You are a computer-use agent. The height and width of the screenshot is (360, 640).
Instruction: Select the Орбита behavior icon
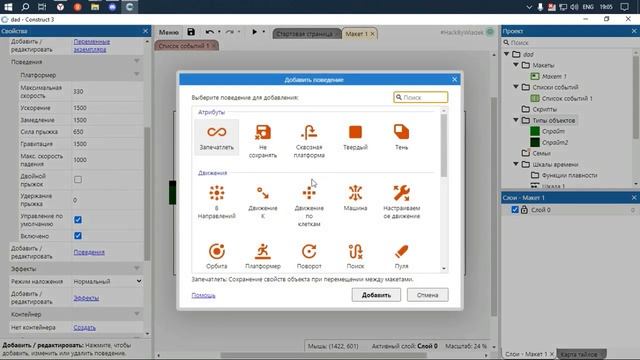click(216, 251)
